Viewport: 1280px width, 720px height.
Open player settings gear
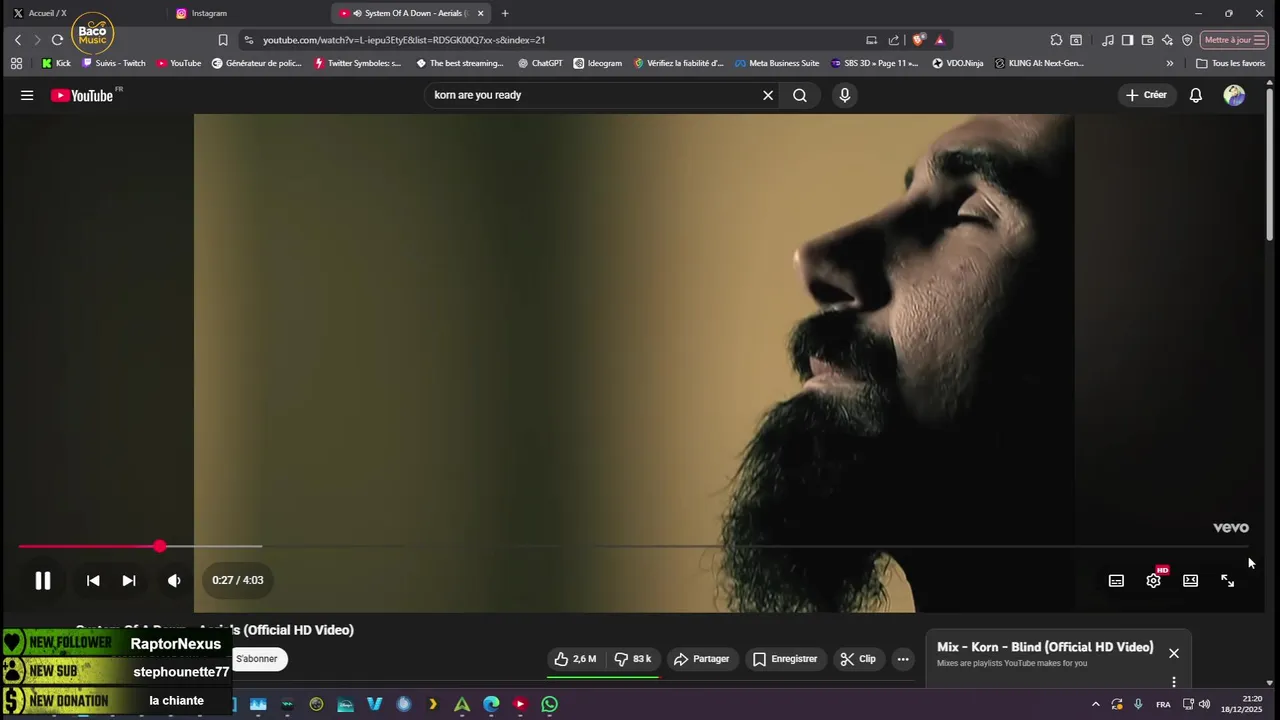[x=1153, y=580]
